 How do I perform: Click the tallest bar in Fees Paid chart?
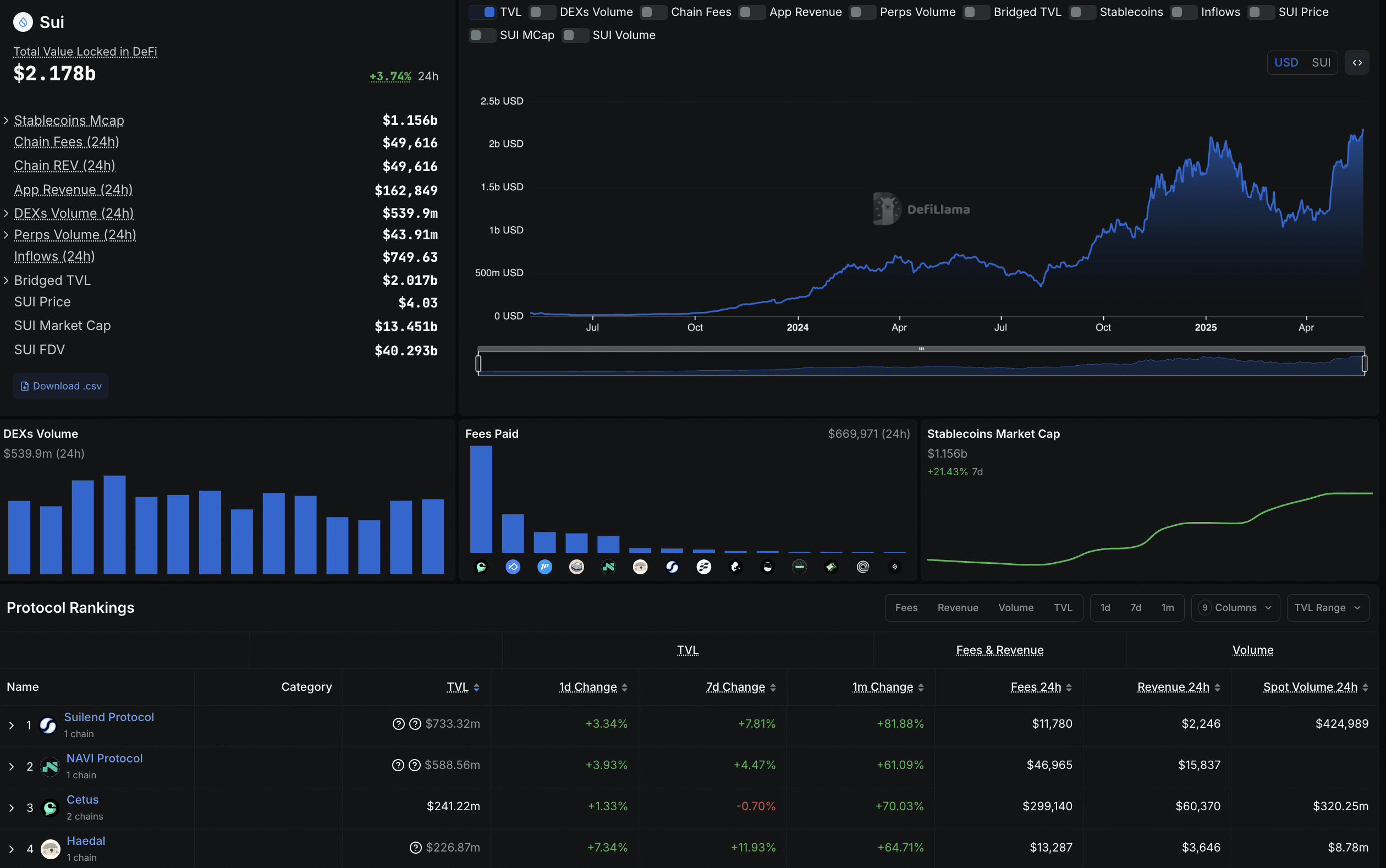click(x=481, y=499)
